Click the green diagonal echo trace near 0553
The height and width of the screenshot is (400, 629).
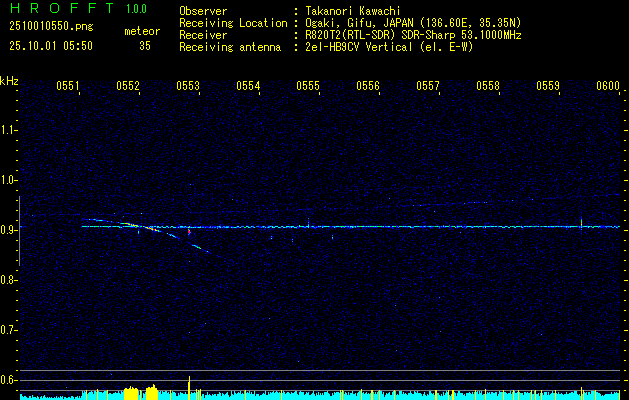click(185, 238)
